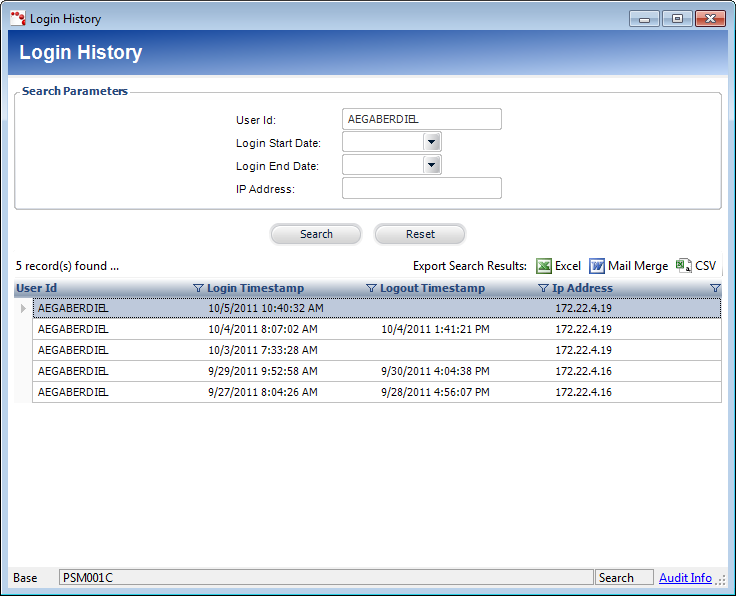Open the Audit Info link
Screen dimensions: 736x596
tap(685, 578)
